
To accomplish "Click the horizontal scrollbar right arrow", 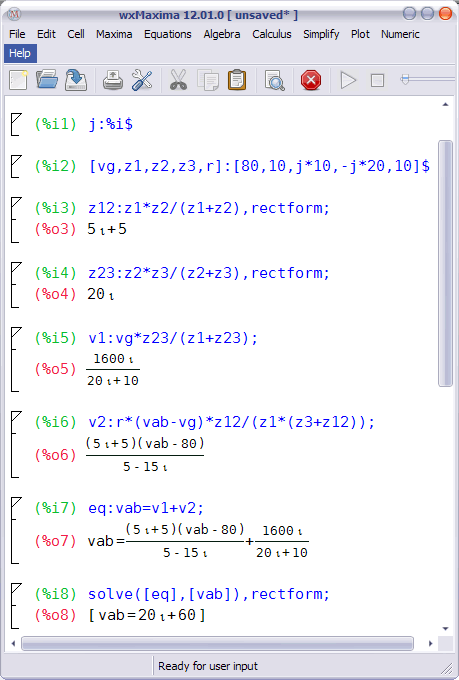I will click(x=430, y=644).
